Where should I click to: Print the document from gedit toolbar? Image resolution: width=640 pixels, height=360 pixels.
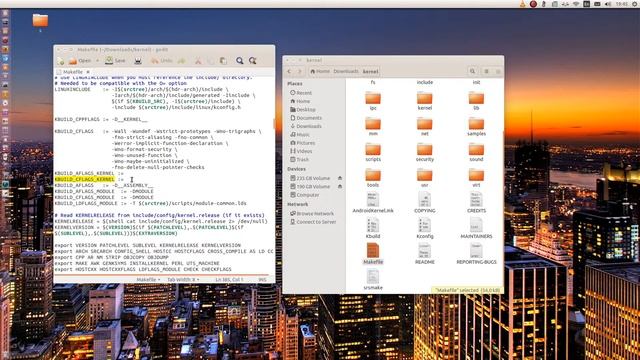[x=138, y=61]
